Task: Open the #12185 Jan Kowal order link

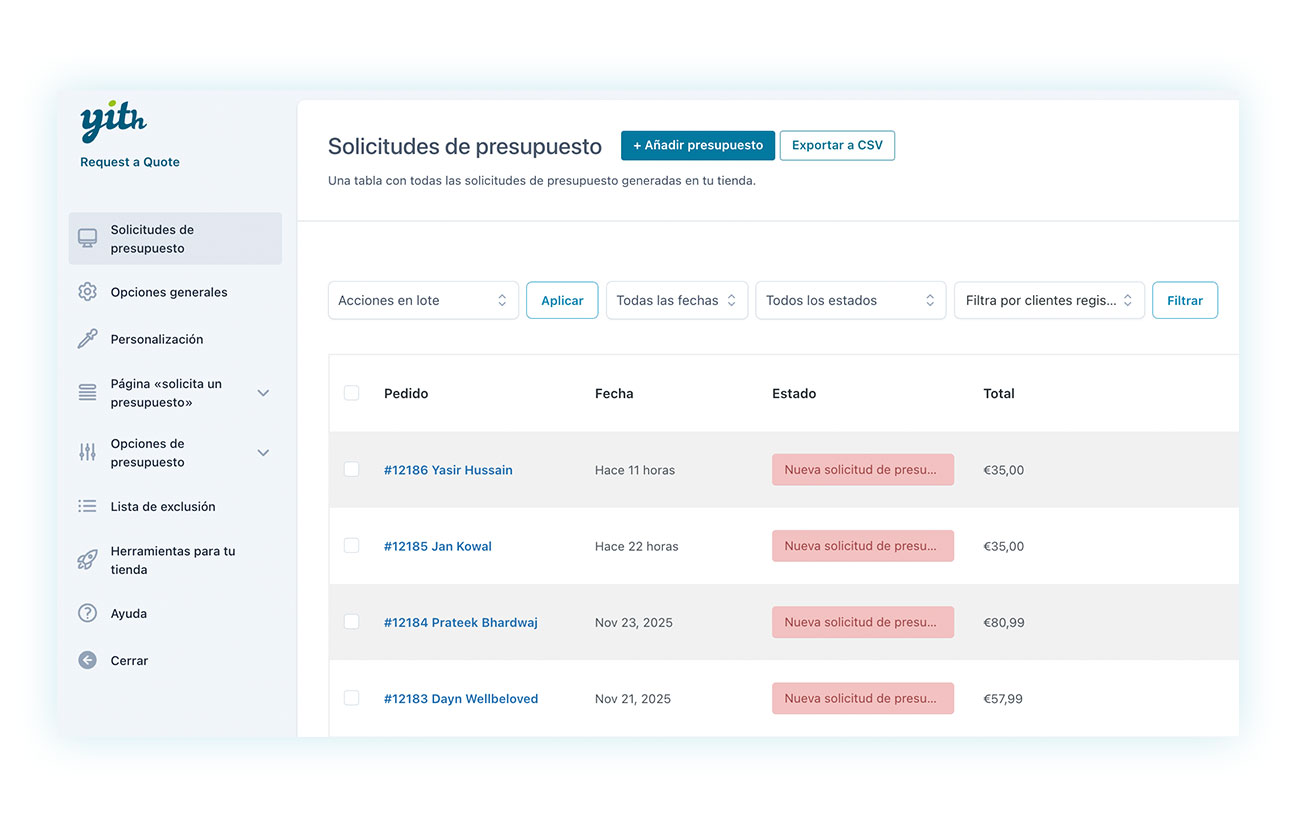Action: [438, 547]
